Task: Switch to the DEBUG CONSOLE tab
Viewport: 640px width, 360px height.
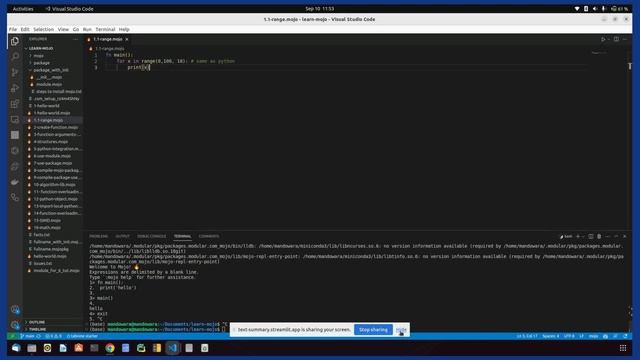Action: 151,236
